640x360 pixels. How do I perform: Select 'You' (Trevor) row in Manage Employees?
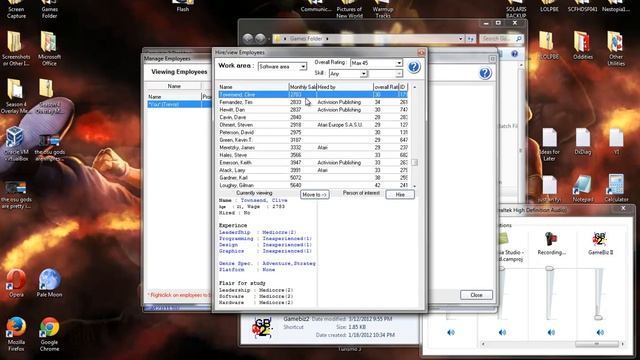point(179,104)
